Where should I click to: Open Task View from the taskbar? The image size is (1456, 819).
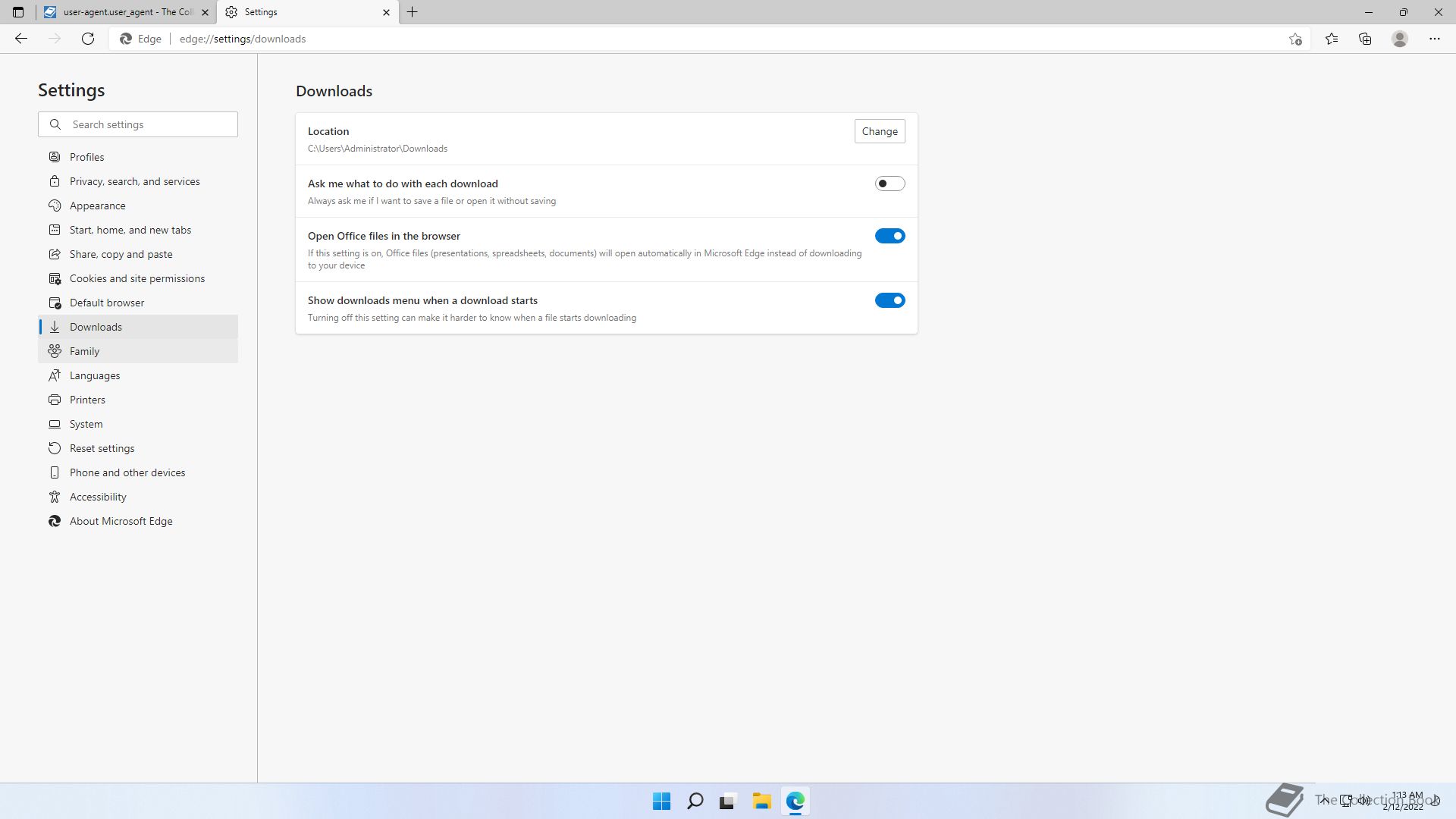(728, 801)
